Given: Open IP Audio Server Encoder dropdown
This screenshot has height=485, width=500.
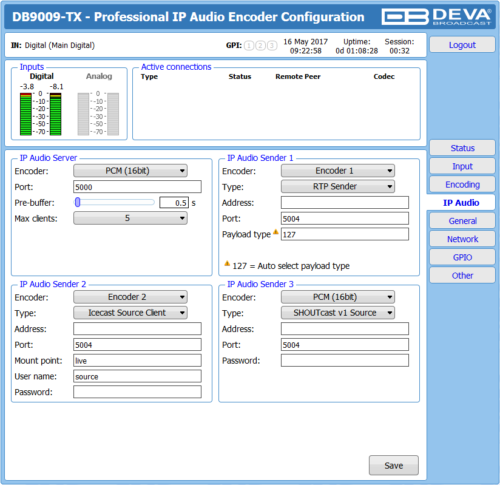Looking at the screenshot, I should [x=130, y=171].
